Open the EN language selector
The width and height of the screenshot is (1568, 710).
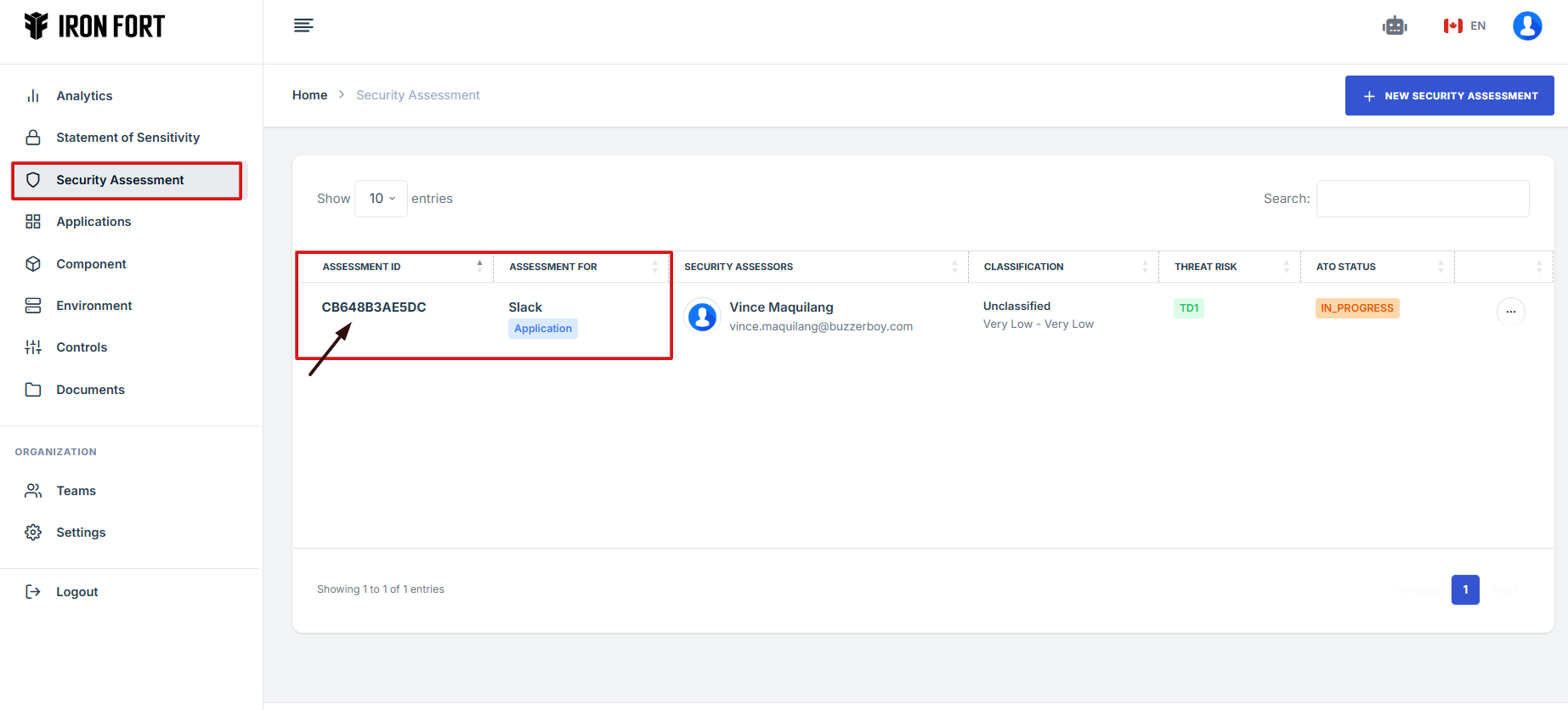pyautogui.click(x=1464, y=26)
